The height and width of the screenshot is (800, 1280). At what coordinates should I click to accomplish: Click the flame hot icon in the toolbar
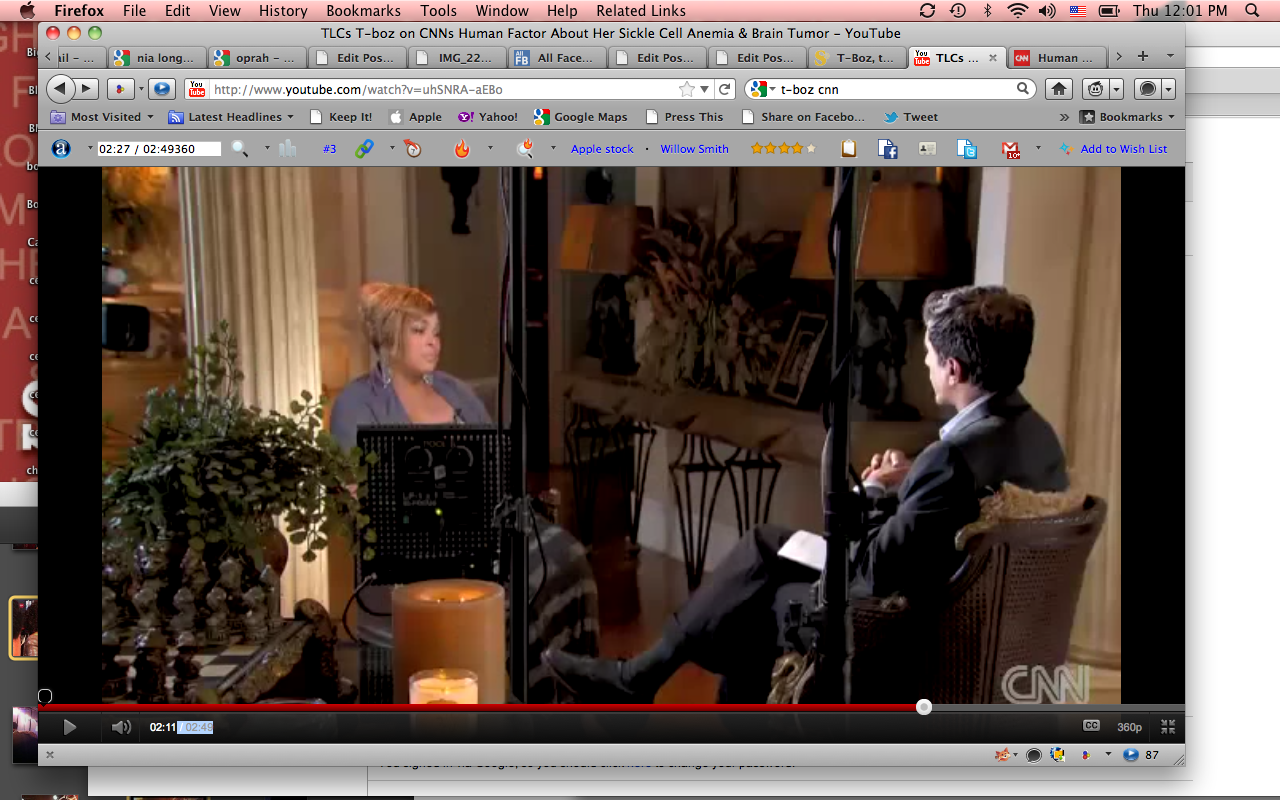tap(461, 149)
